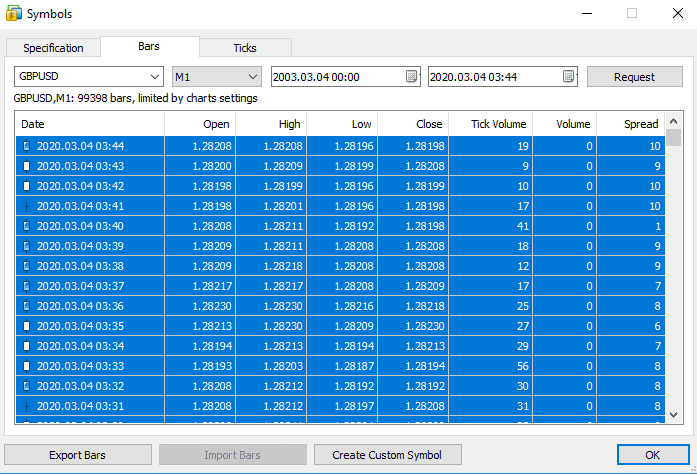697x474 pixels.
Task: Click candle icon of 03:43 bar row
Action: pyautogui.click(x=26, y=166)
